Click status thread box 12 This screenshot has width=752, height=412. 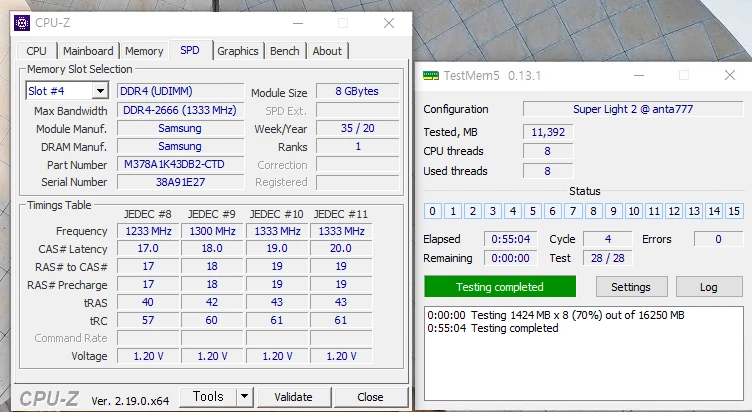pyautogui.click(x=674, y=211)
